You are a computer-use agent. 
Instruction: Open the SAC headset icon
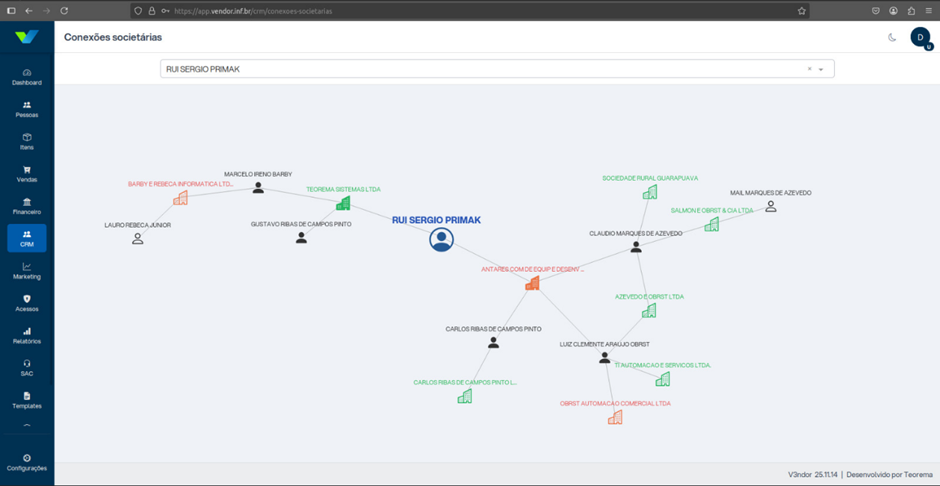(27, 363)
